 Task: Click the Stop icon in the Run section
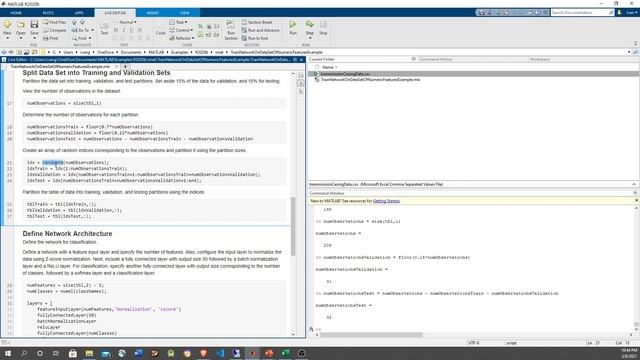(323, 24)
